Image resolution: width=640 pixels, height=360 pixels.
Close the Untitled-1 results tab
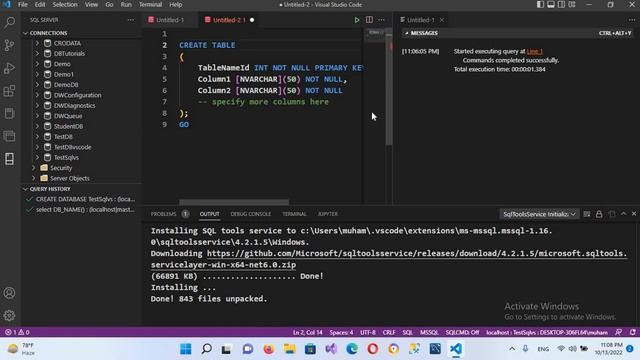click(x=442, y=20)
